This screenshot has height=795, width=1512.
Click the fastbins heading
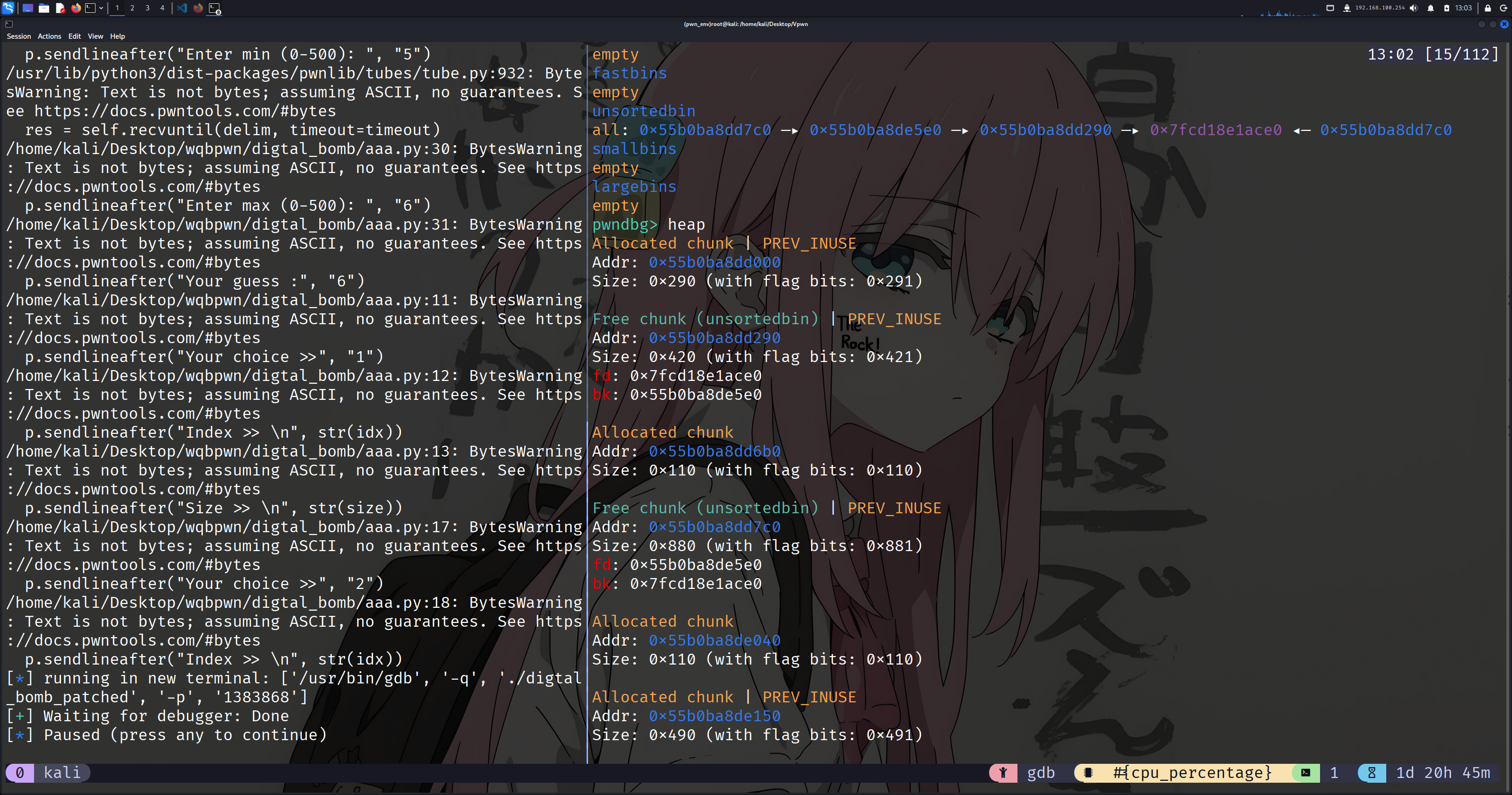coord(629,73)
